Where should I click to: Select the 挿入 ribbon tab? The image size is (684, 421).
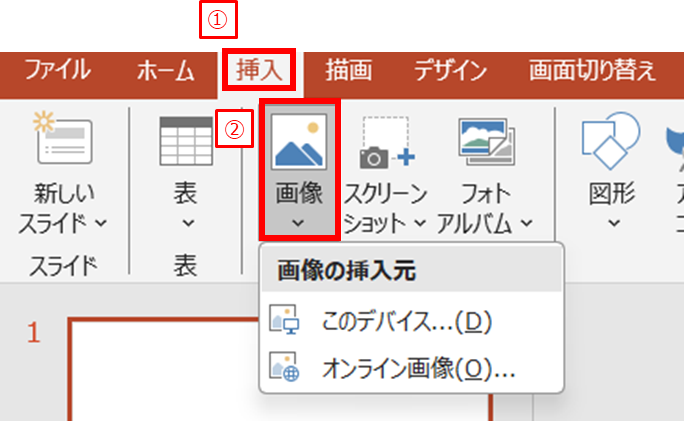tap(259, 71)
